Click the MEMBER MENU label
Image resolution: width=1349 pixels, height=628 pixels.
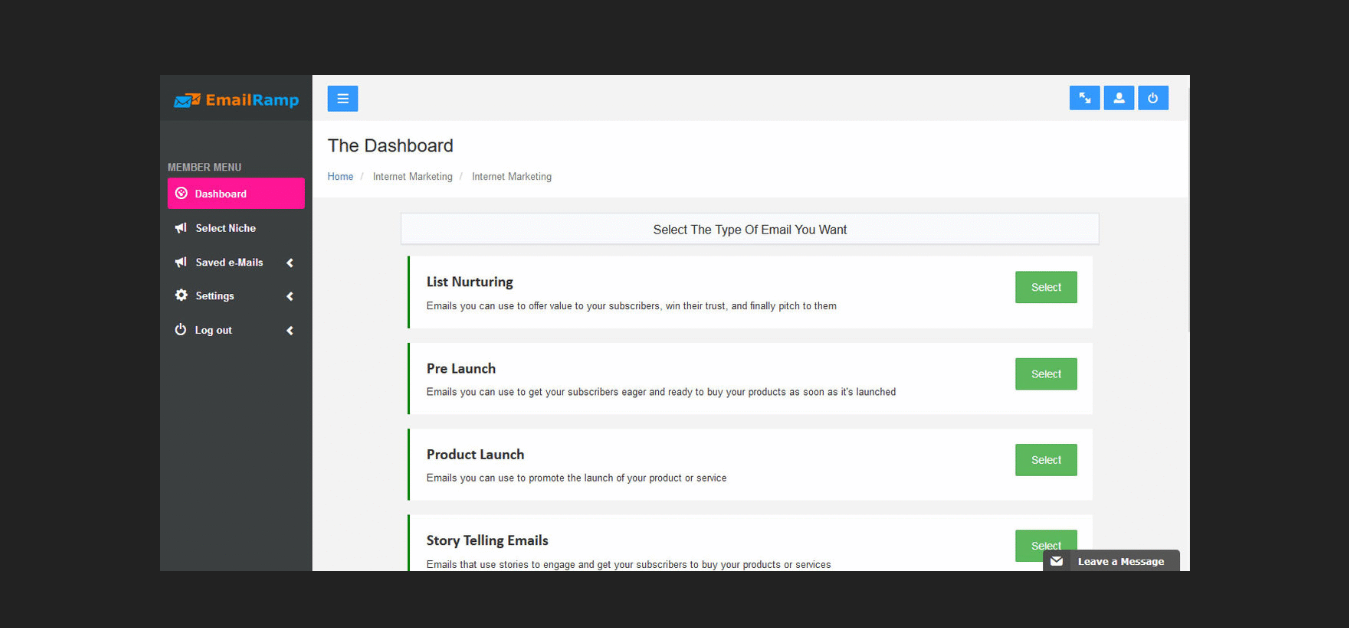pos(204,167)
